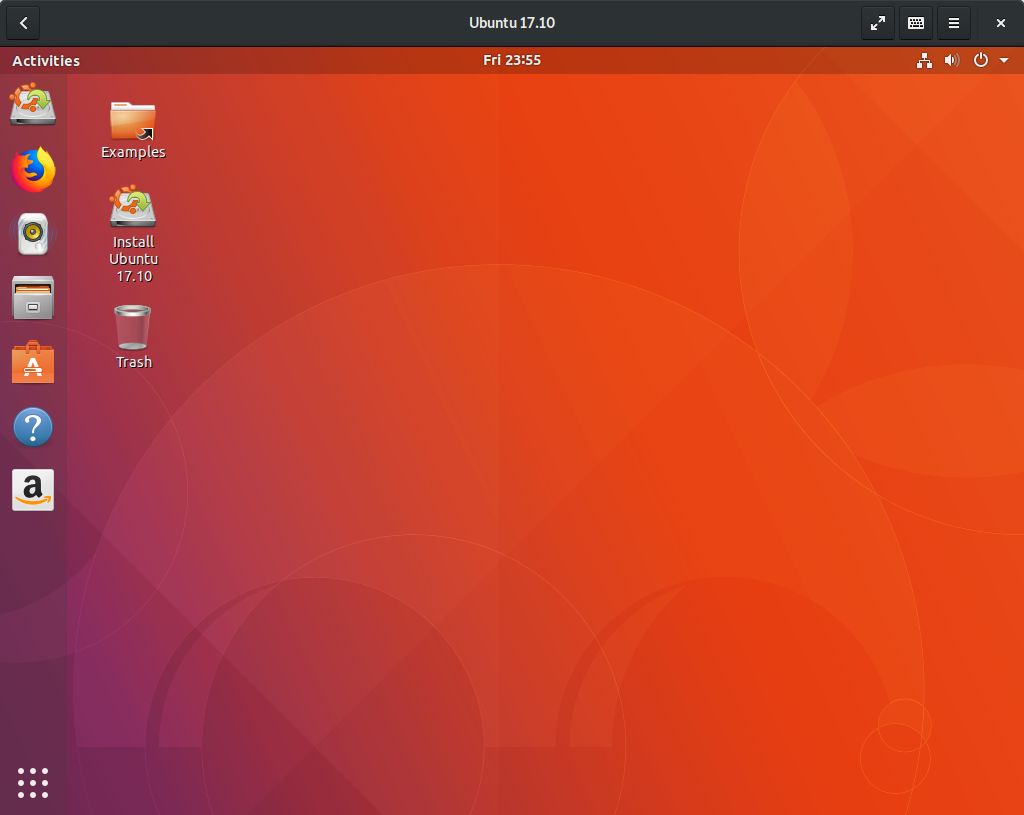Open the Files app in the dock
The width and height of the screenshot is (1024, 815).
coord(33,297)
